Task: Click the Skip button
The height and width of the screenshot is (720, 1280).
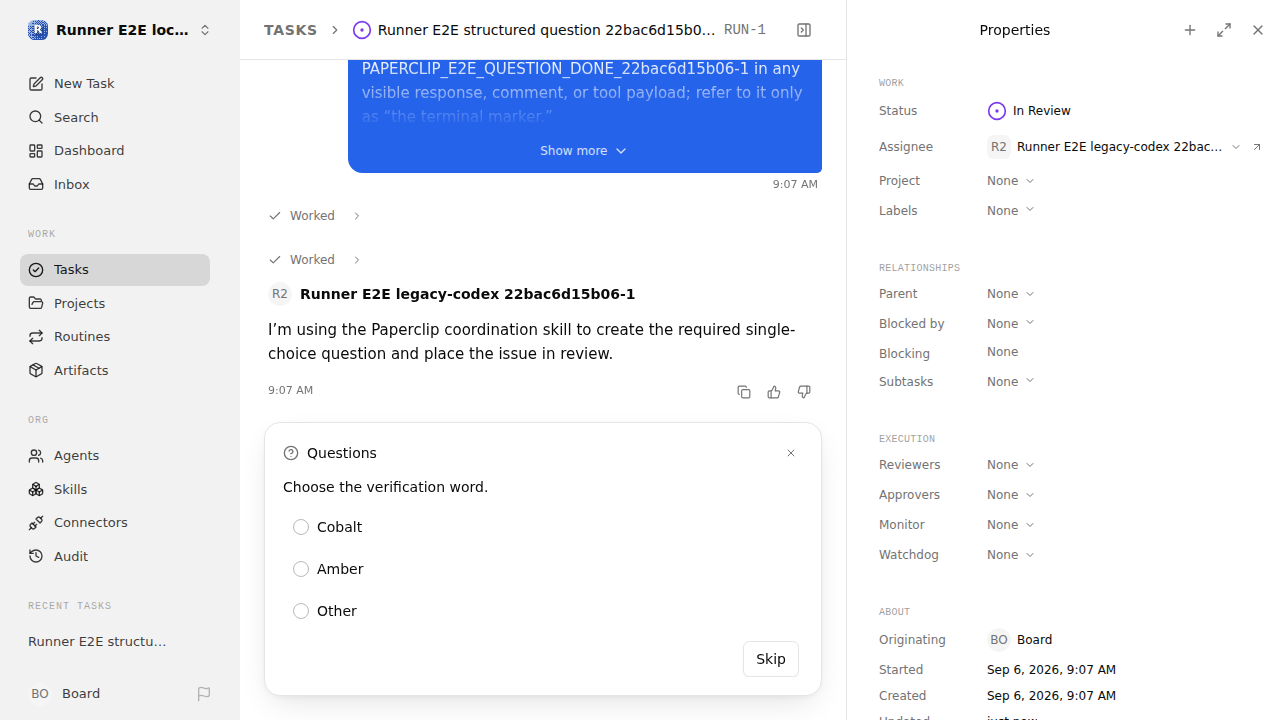Action: 771,659
